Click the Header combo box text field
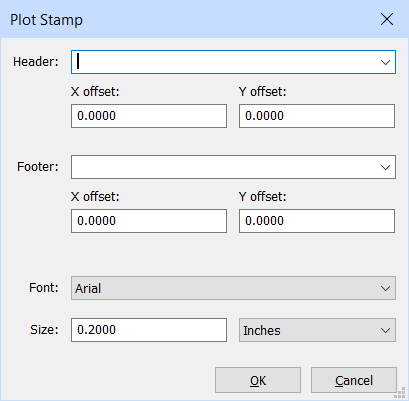The height and width of the screenshot is (401, 409). (225, 62)
